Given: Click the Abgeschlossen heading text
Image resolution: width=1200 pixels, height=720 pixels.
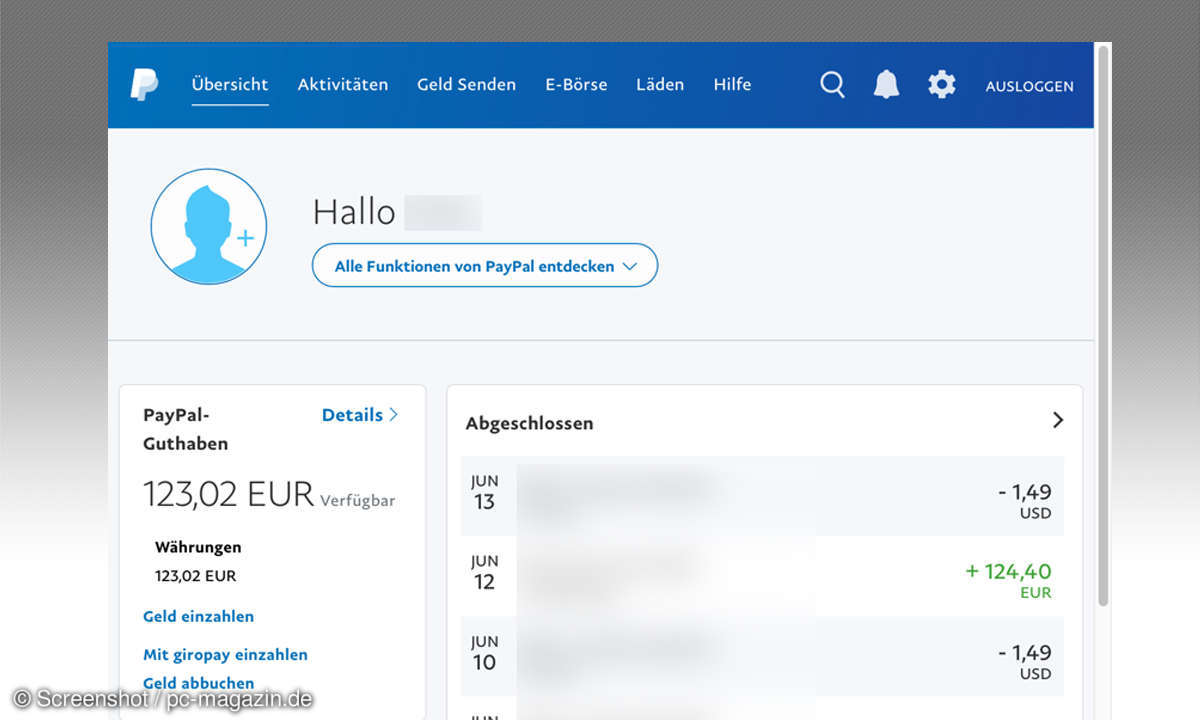Looking at the screenshot, I should (x=529, y=423).
